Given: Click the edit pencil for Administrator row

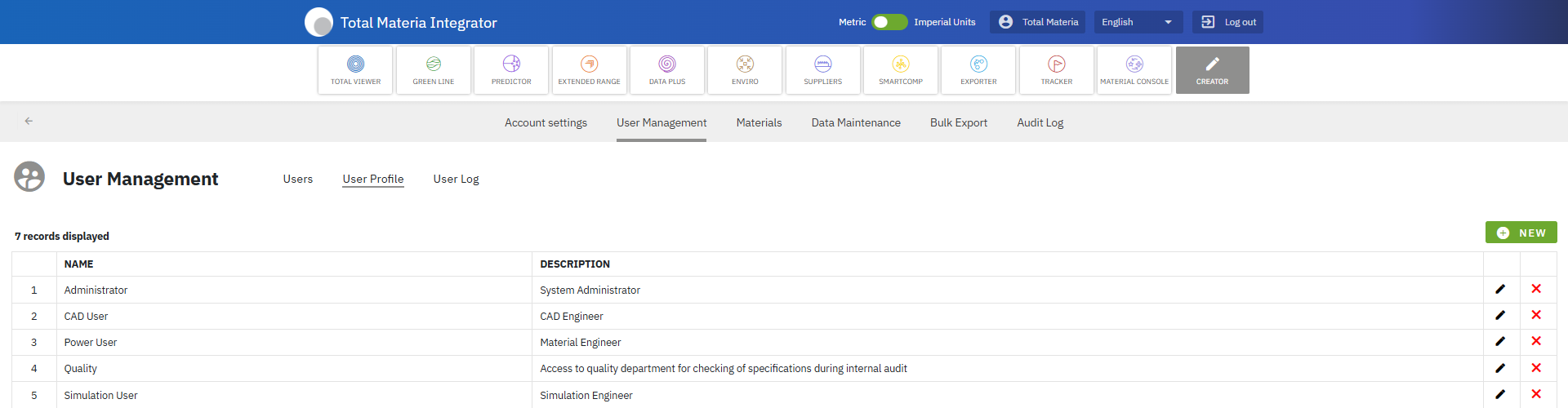Looking at the screenshot, I should point(1500,289).
